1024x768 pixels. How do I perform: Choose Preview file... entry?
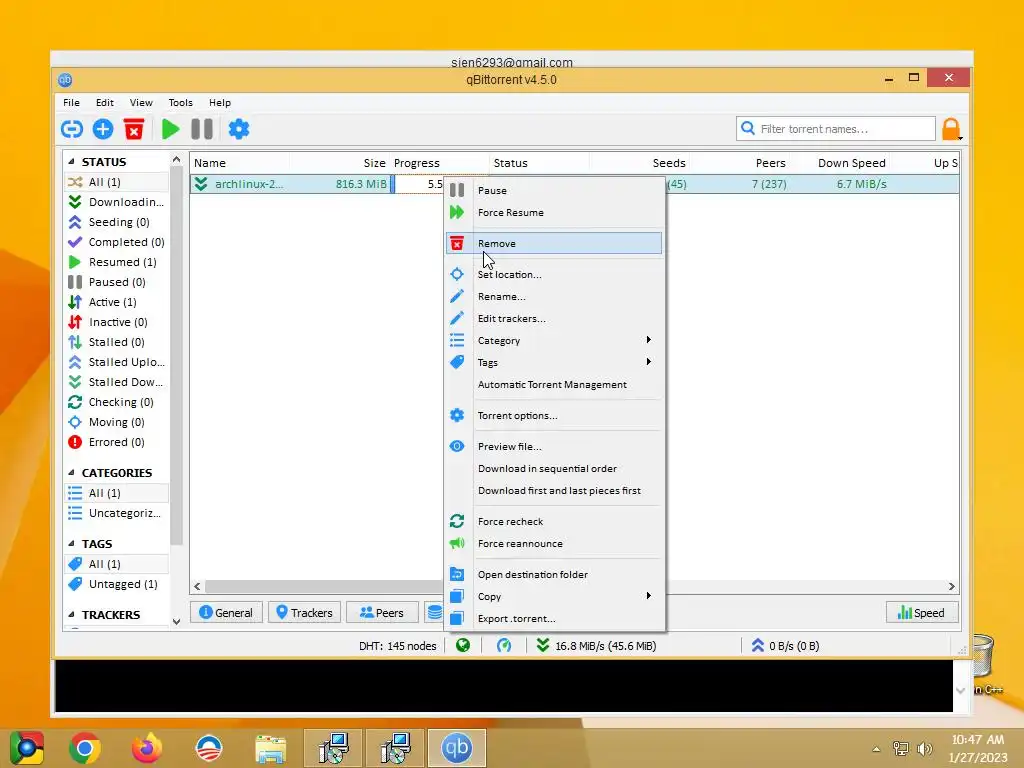pos(554,447)
